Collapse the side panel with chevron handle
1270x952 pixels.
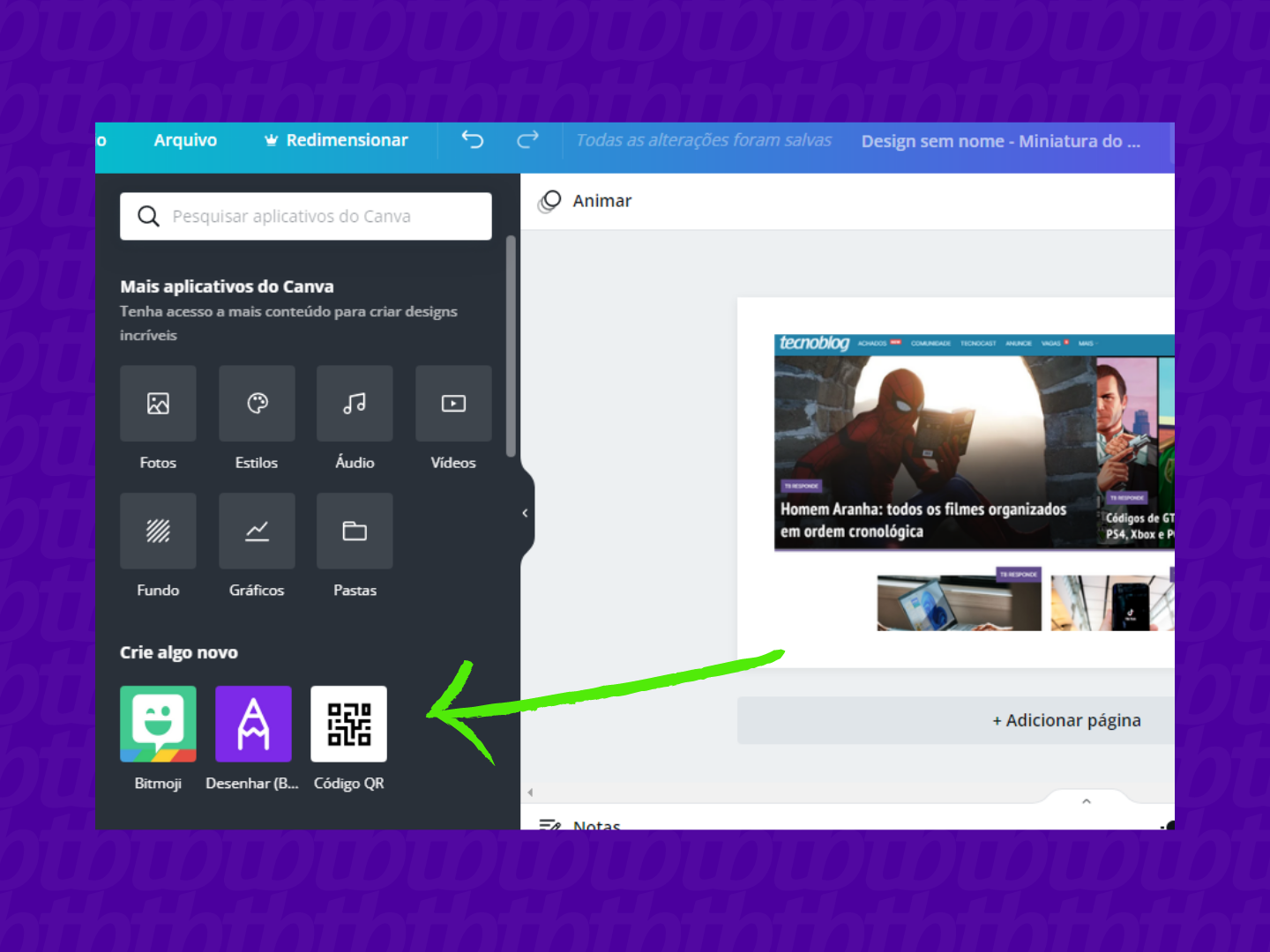pyautogui.click(x=526, y=513)
